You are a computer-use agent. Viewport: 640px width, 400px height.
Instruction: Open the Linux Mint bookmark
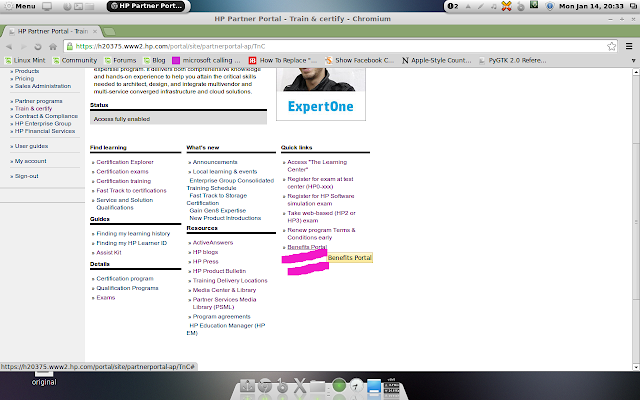point(25,60)
